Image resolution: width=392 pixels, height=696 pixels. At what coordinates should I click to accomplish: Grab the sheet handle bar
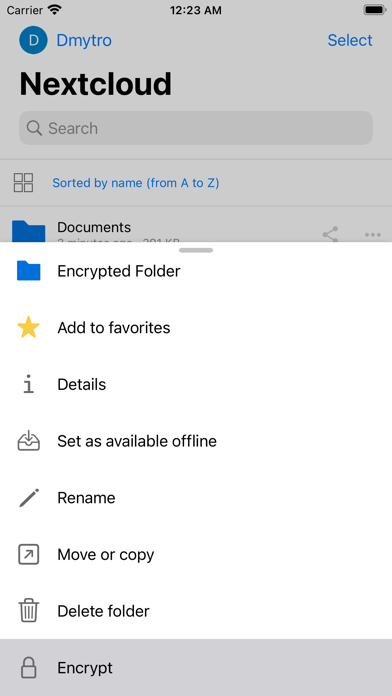pyautogui.click(x=196, y=250)
